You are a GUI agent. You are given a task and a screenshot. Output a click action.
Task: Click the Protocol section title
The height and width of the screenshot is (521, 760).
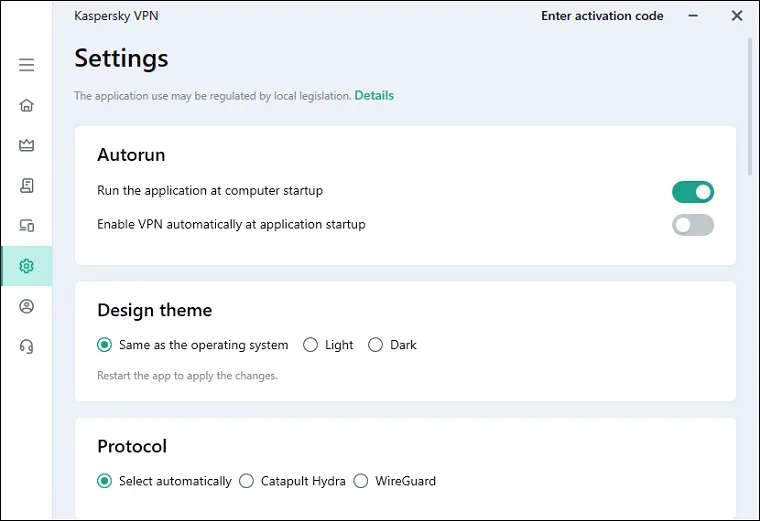point(132,446)
